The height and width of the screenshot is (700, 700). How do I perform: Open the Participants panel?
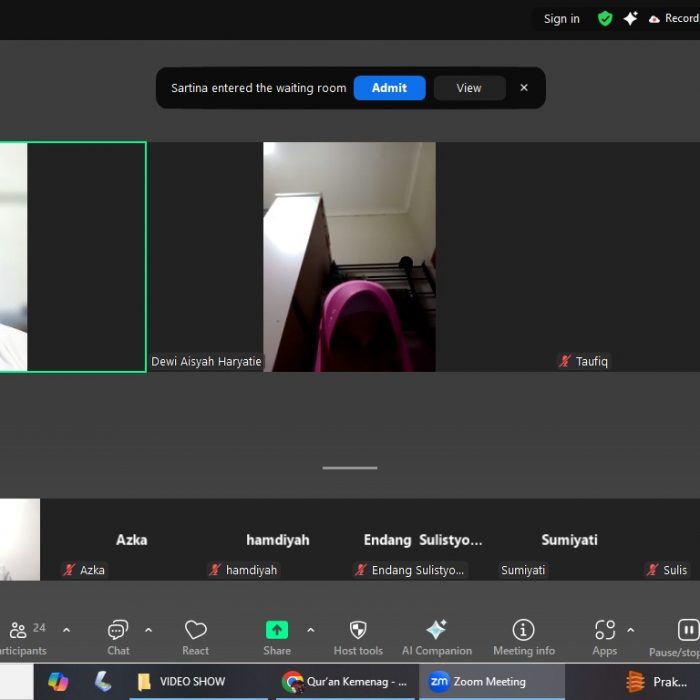click(20, 631)
